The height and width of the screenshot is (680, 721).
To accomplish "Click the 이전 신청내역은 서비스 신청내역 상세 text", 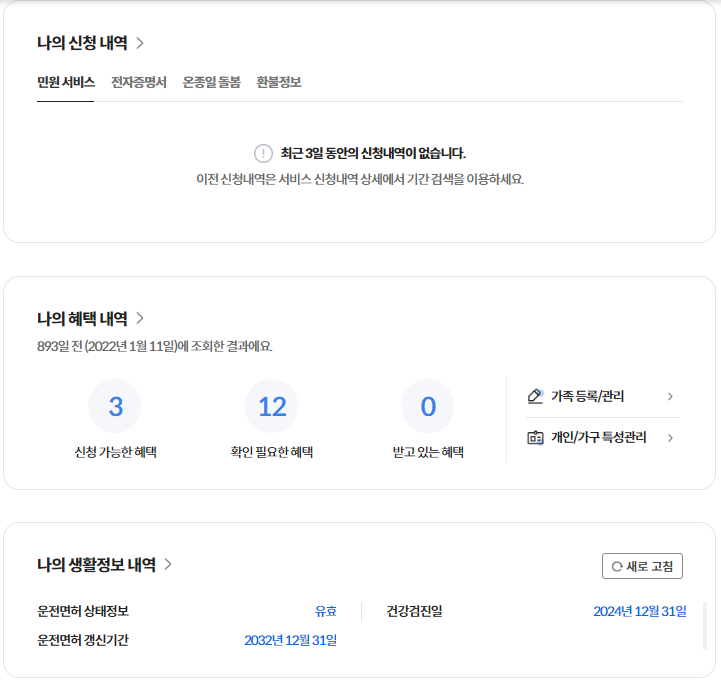I will point(360,179).
